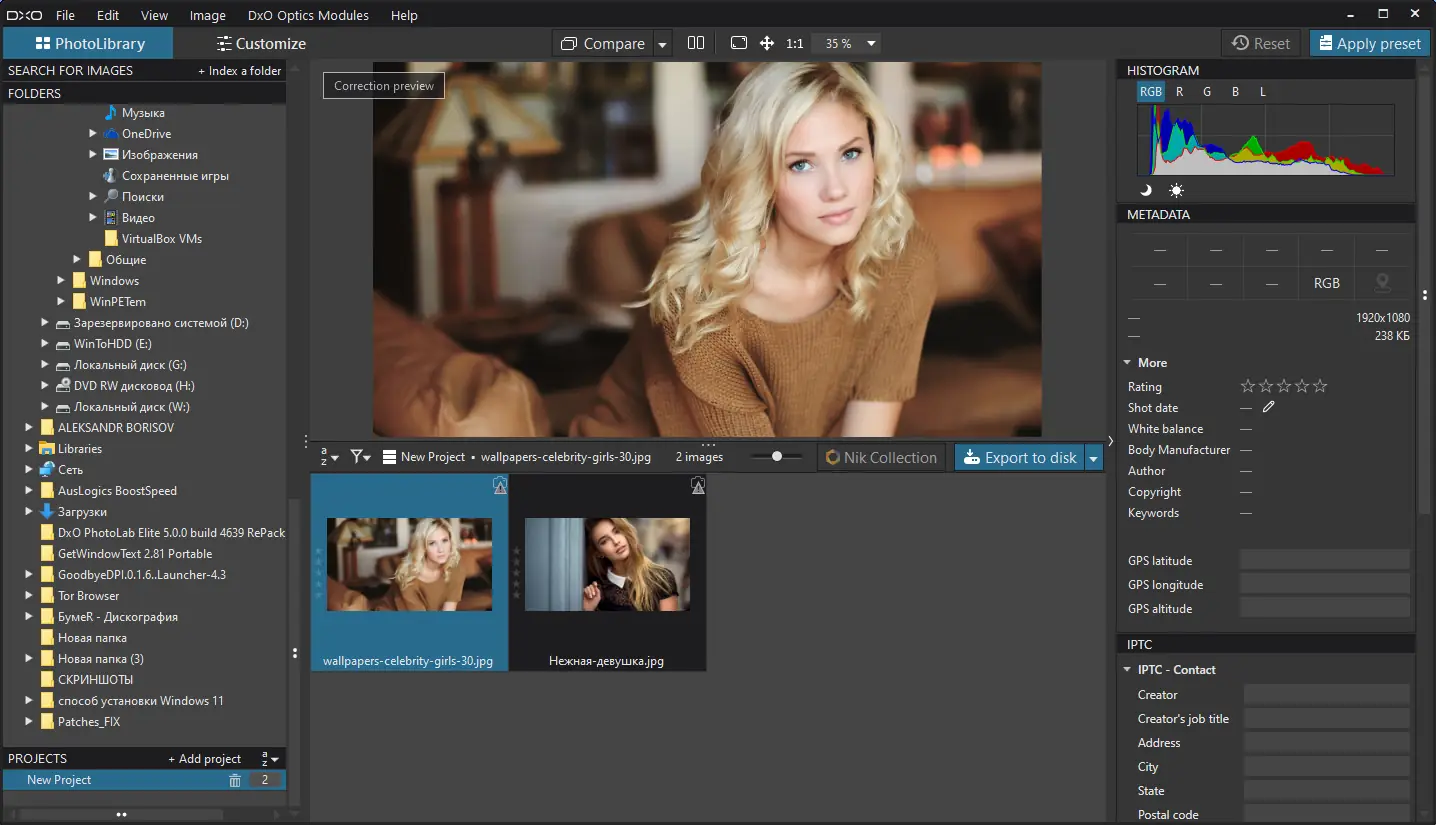Screen dimensions: 1436x825
Task: Click the 1:1 zoom icon
Action: coord(795,44)
